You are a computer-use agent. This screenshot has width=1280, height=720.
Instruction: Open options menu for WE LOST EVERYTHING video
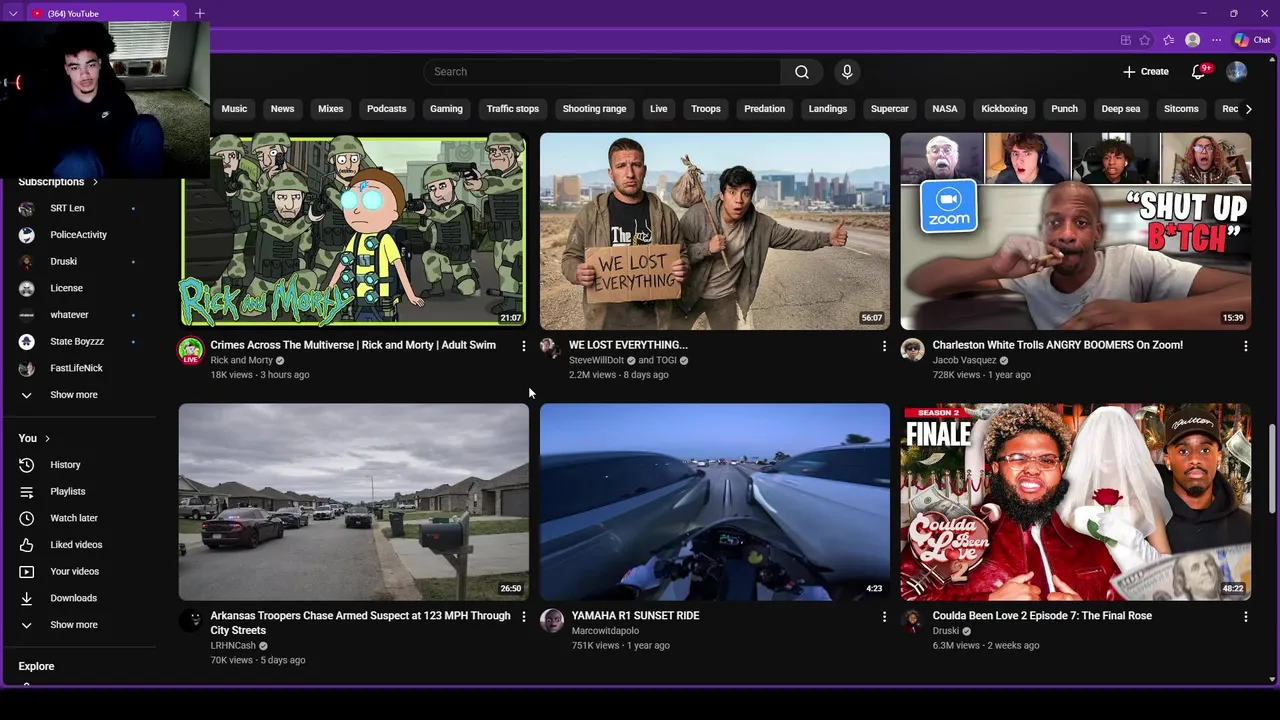pyautogui.click(x=884, y=346)
